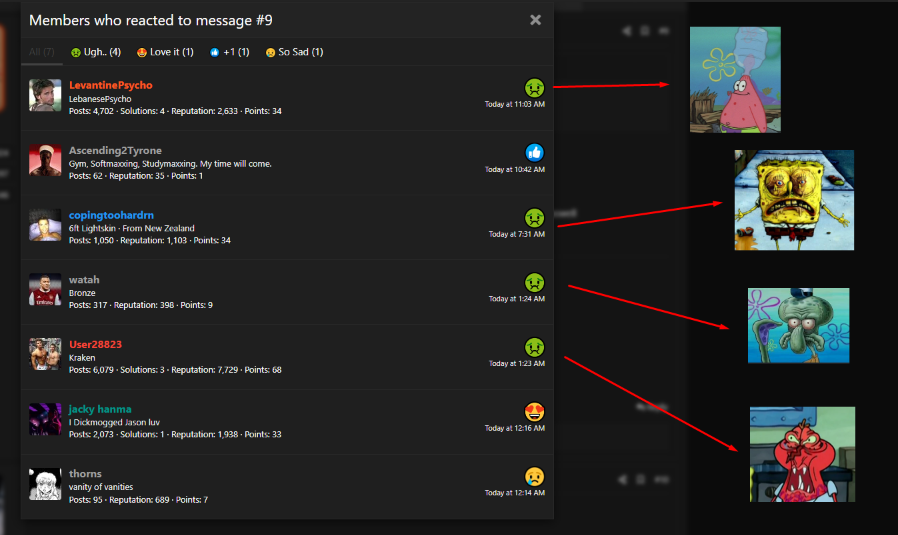Click the 'Today at 12:14 AM' timestamp
The height and width of the screenshot is (535, 898).
coord(515,493)
